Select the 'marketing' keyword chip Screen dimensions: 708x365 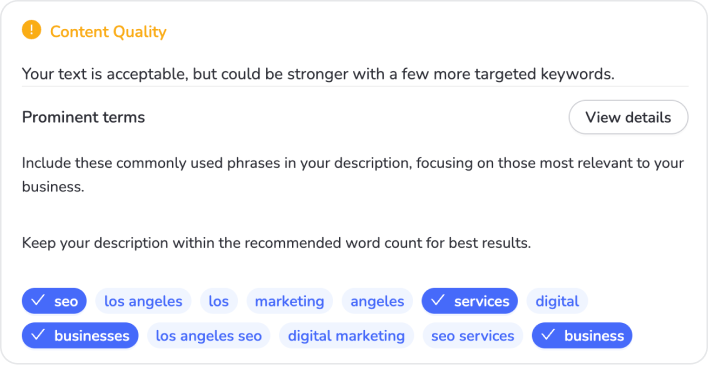[289, 301]
